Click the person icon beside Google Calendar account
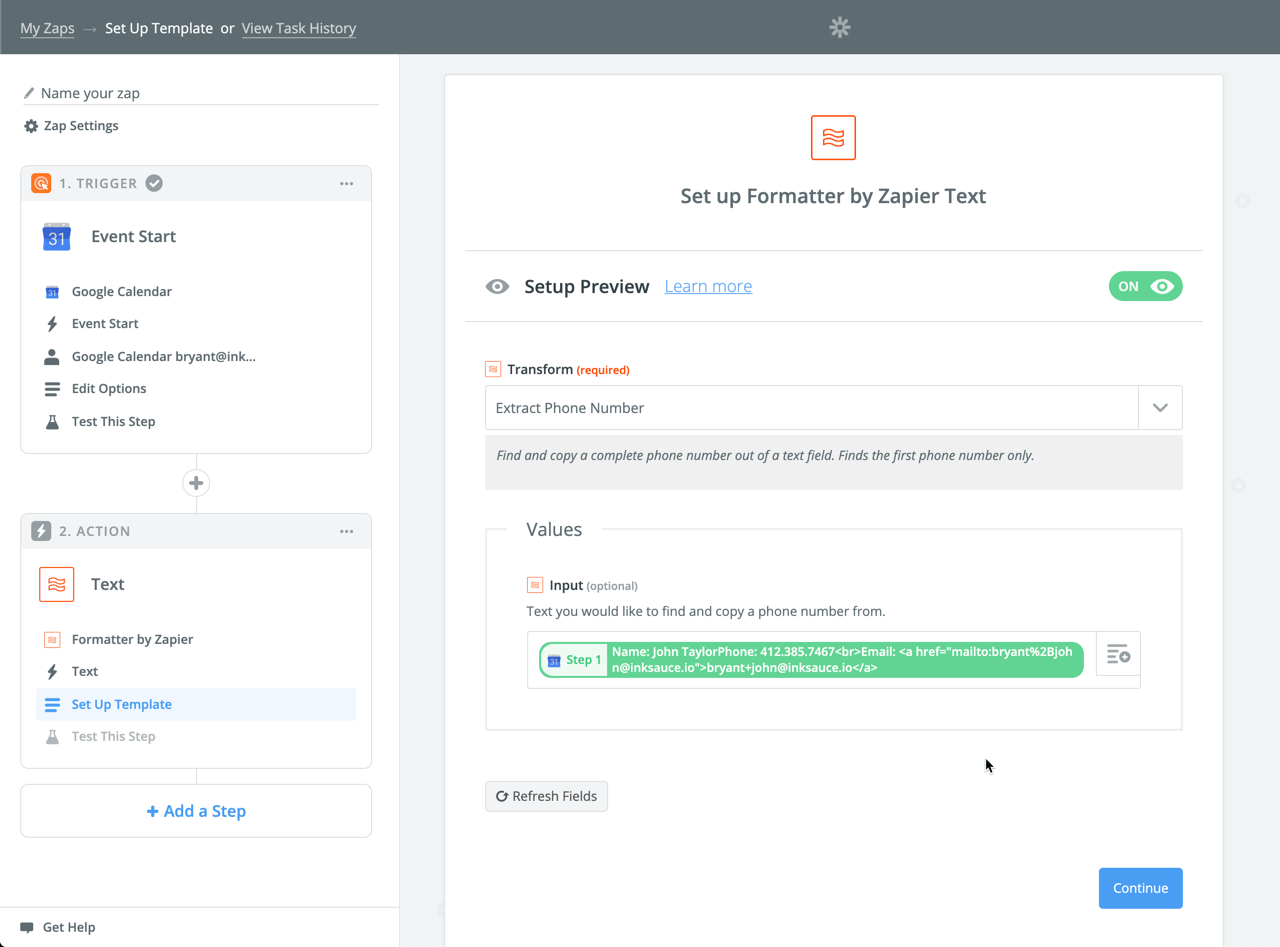 click(52, 357)
